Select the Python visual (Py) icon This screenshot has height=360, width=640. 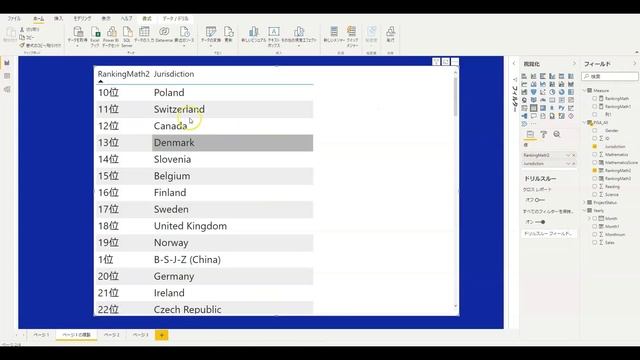point(562,108)
